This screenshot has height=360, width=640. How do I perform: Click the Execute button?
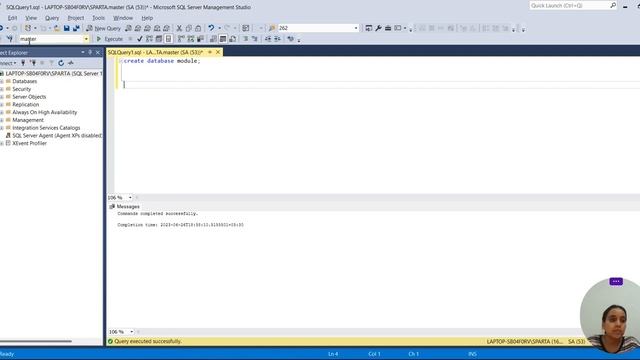click(x=109, y=39)
